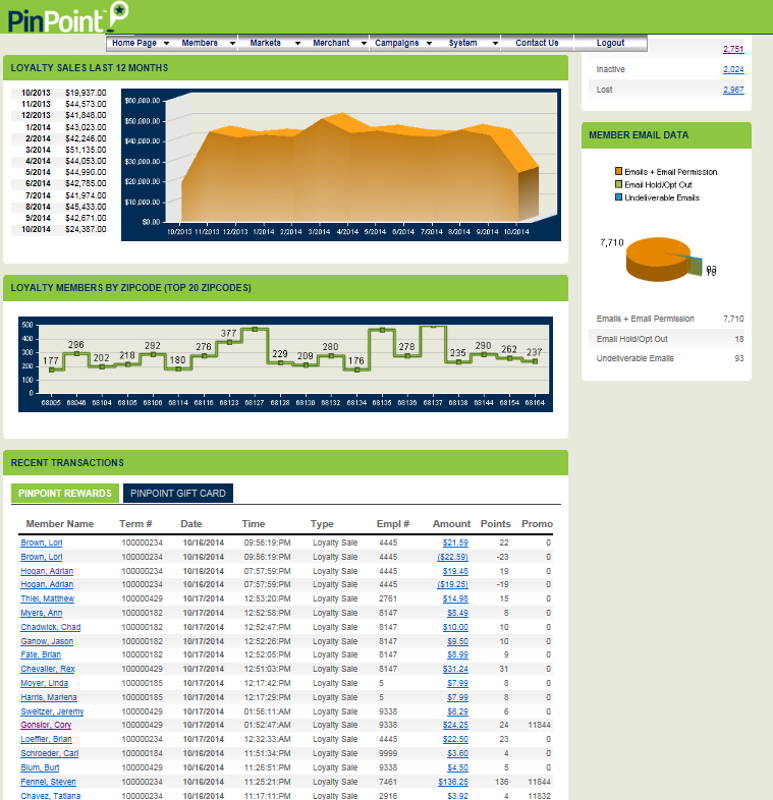Viewport: 773px width, 800px height.
Task: Open the $136.25 transaction amount
Action: click(x=453, y=783)
